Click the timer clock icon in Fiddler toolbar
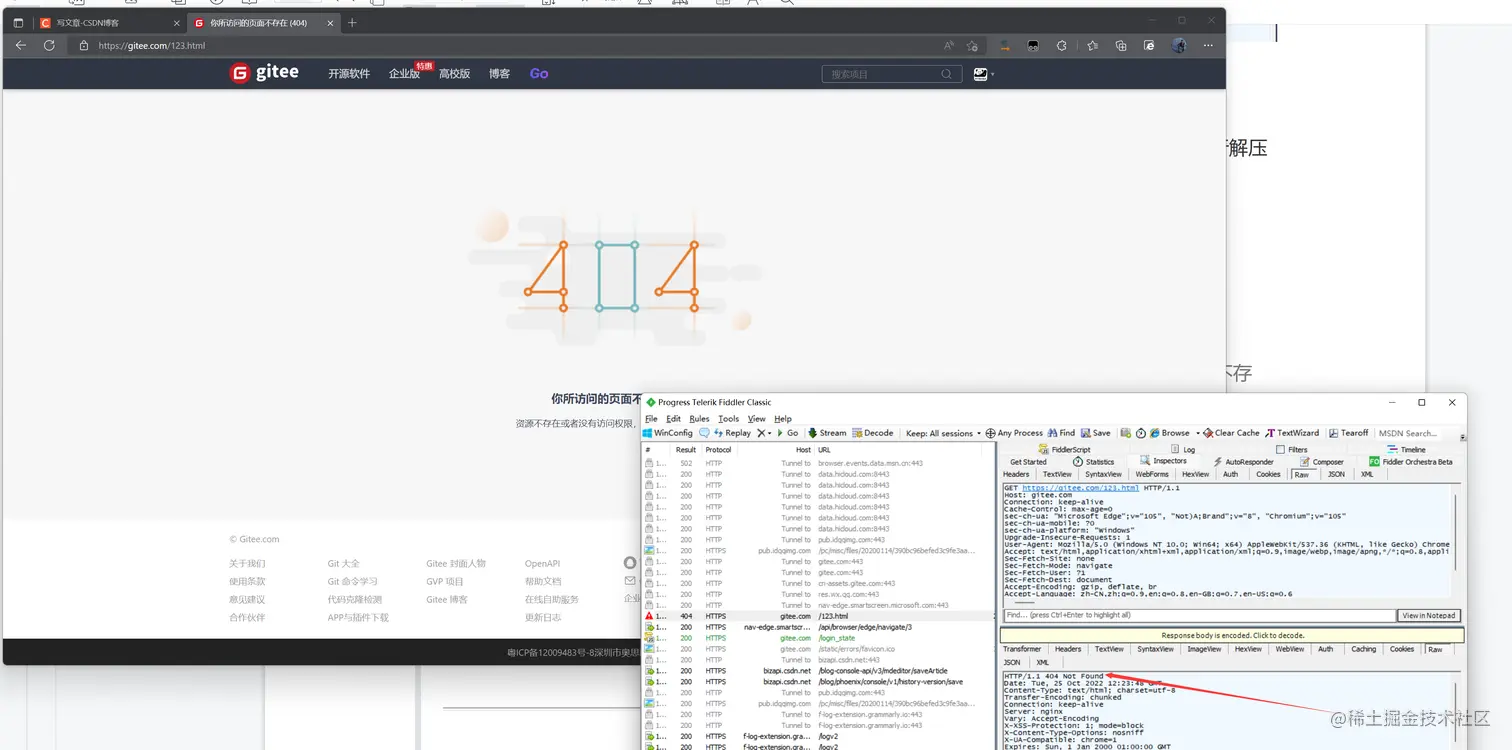 pyautogui.click(x=1140, y=433)
